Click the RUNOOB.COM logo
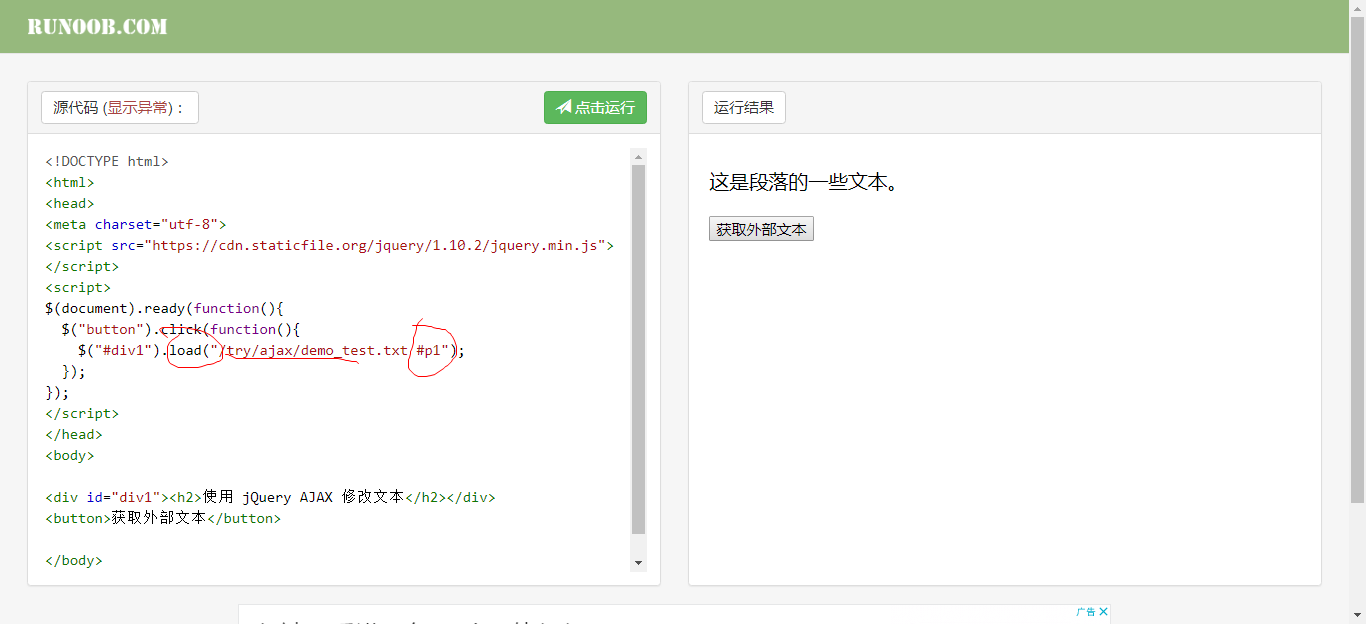This screenshot has height=624, width=1366. pyautogui.click(x=97, y=27)
